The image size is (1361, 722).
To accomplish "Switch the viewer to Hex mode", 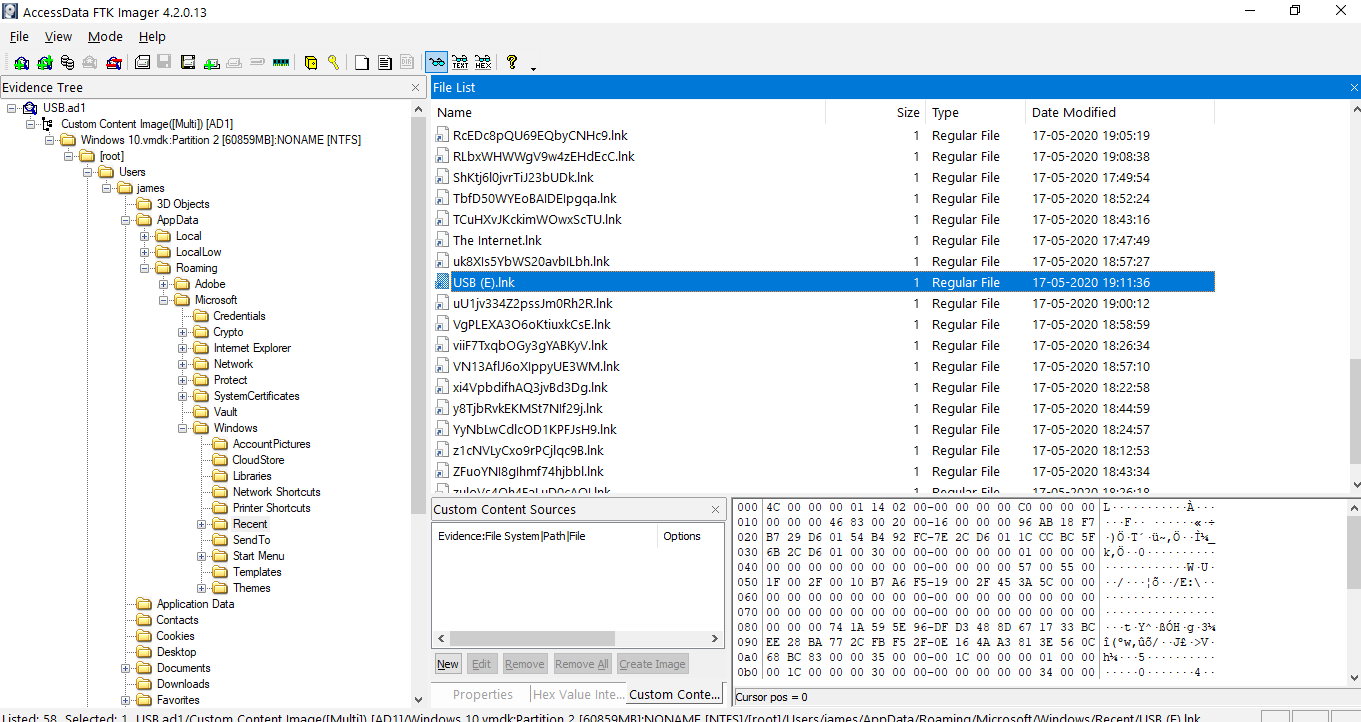I will 483,62.
